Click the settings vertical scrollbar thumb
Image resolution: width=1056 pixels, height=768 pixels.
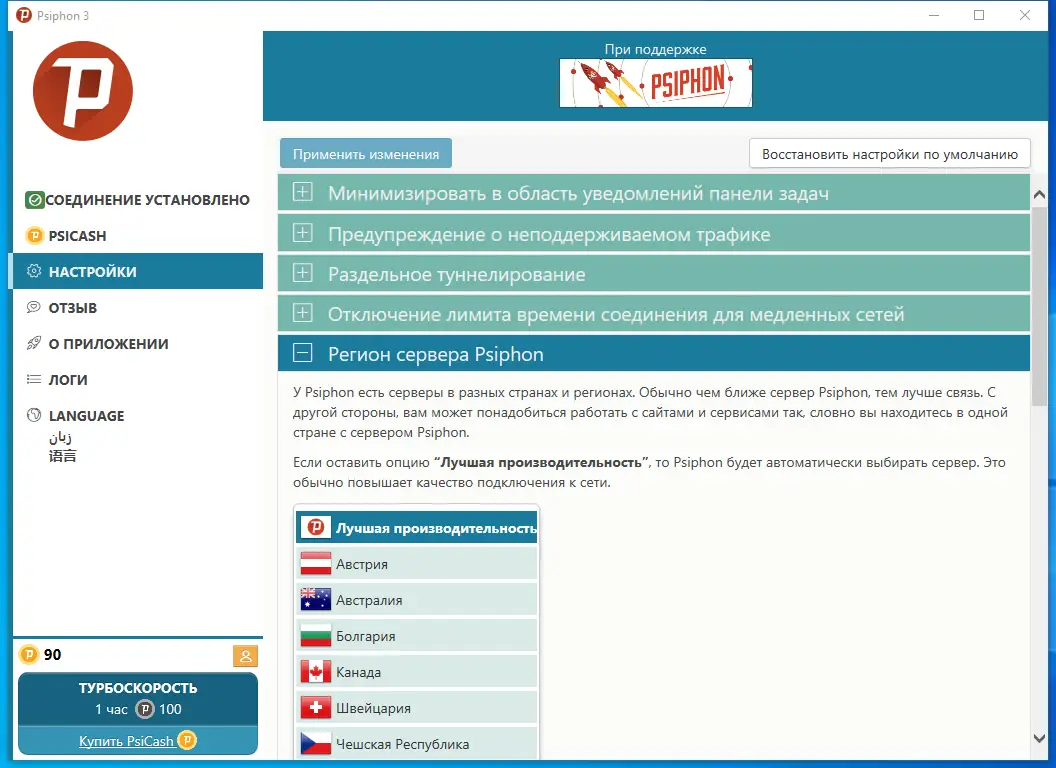coord(1039,307)
